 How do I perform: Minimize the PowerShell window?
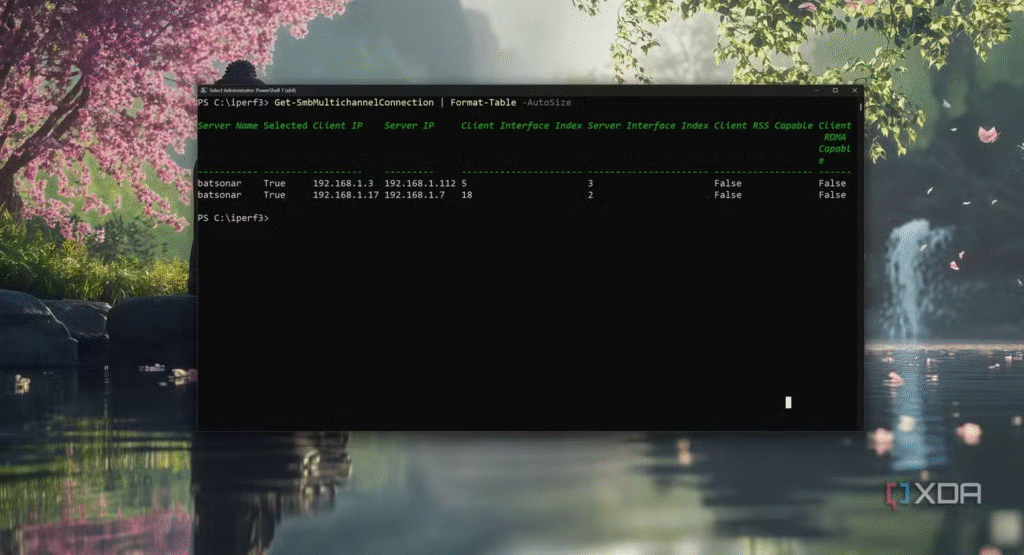coord(817,90)
